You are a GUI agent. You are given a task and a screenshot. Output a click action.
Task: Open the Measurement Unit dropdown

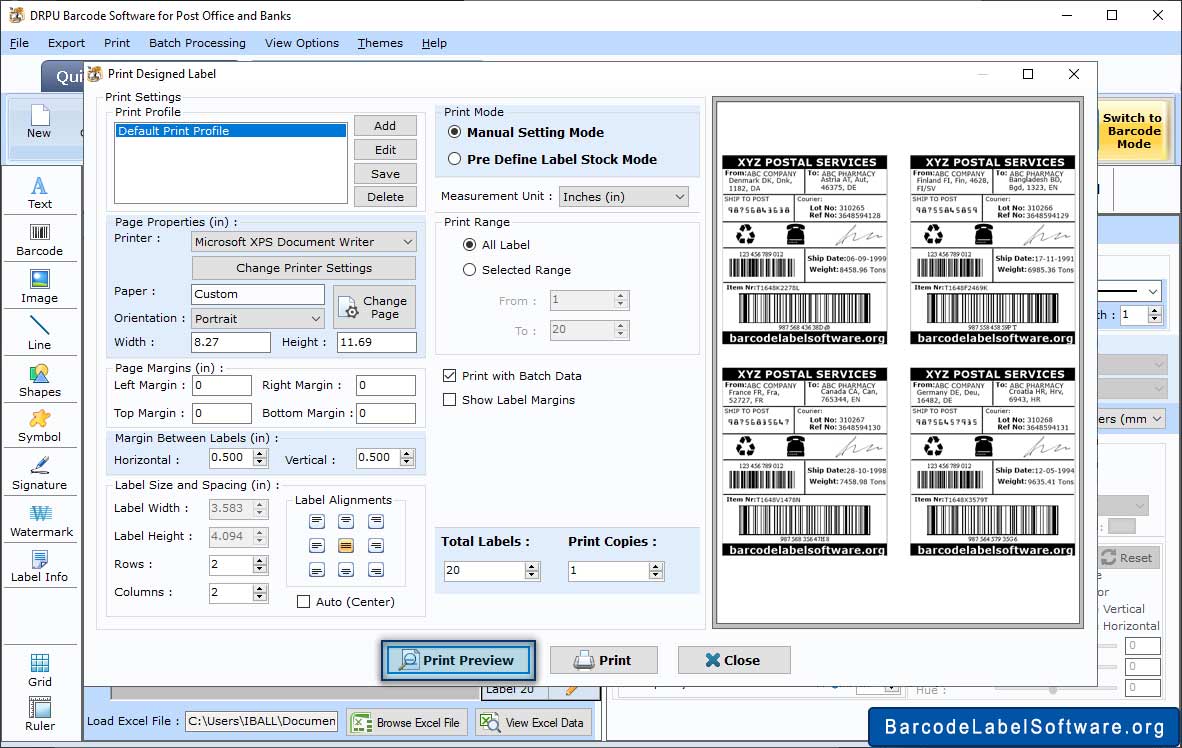click(x=623, y=197)
